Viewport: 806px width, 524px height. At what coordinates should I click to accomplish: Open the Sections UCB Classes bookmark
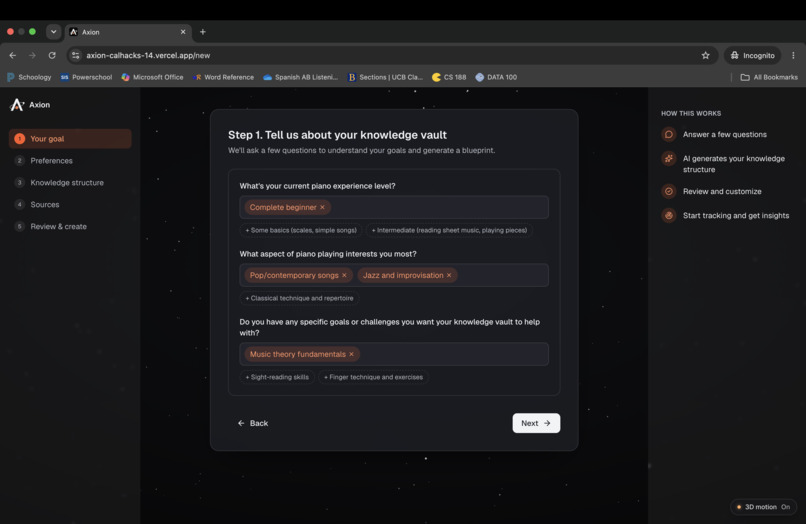pyautogui.click(x=386, y=77)
